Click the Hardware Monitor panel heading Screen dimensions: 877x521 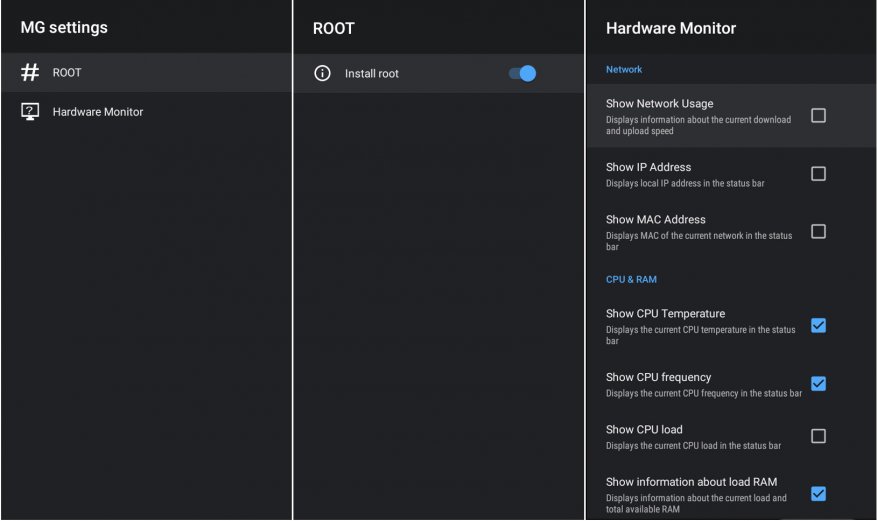671,28
